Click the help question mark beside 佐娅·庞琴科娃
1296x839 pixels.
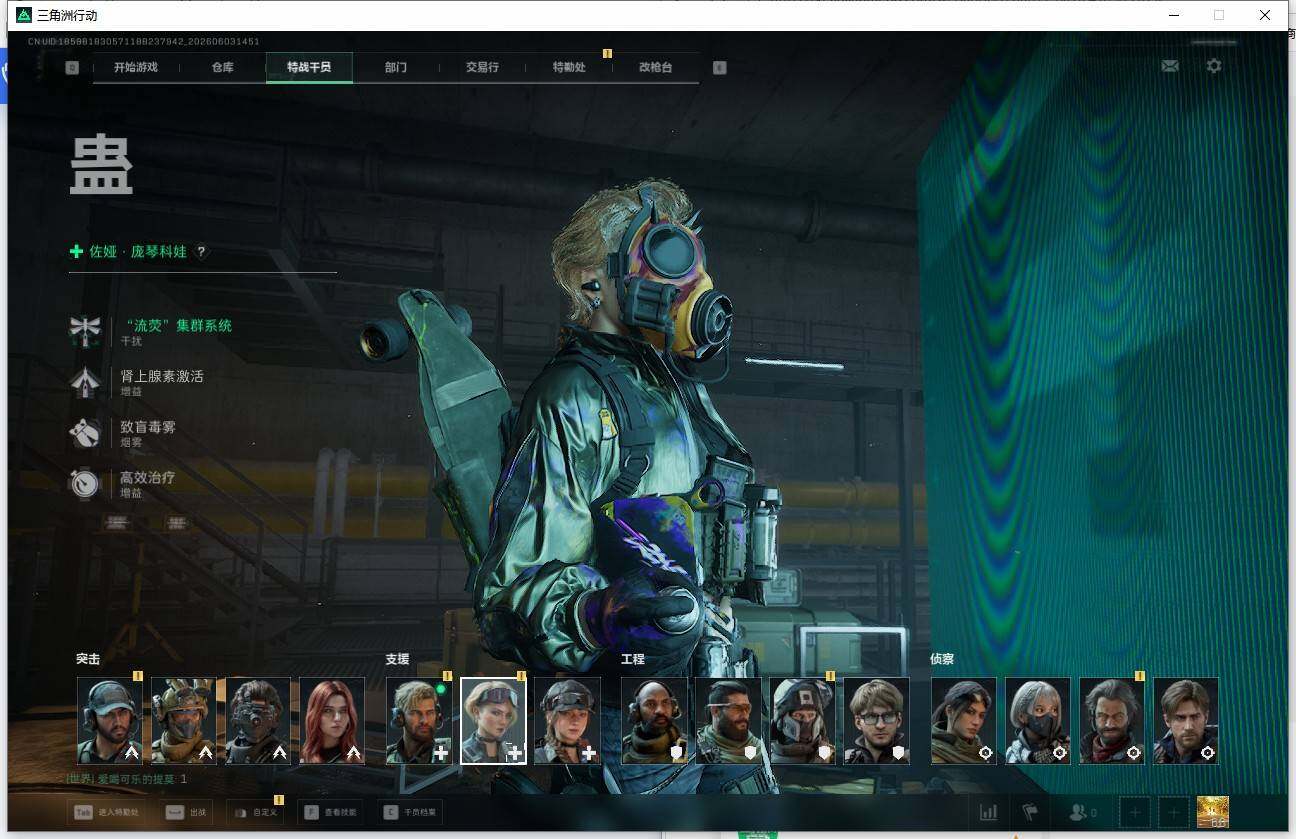pos(201,252)
